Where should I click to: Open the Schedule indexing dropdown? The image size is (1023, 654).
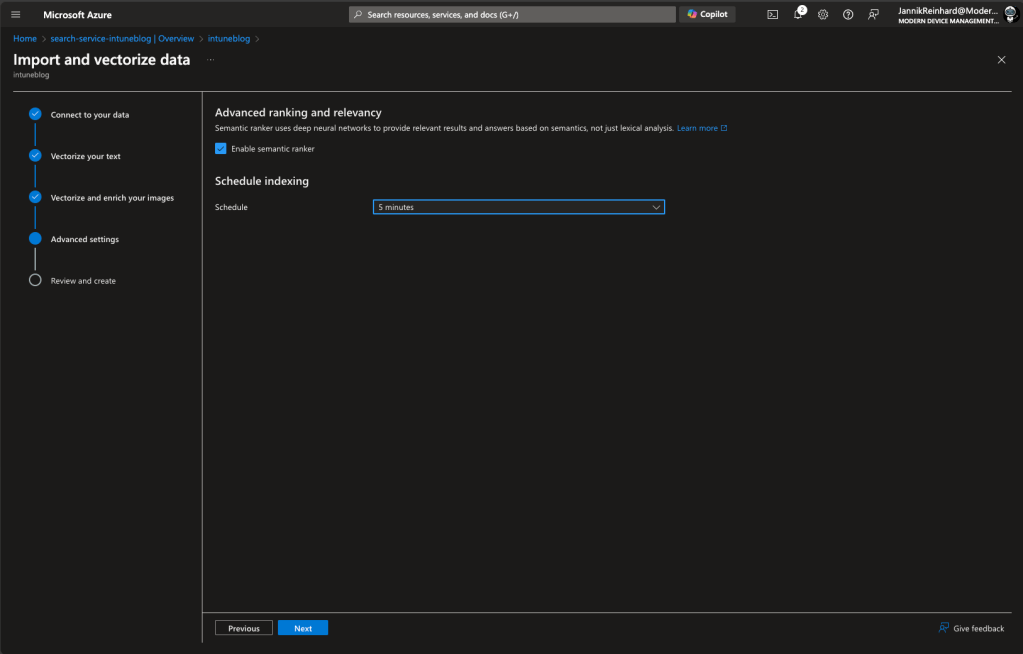click(518, 207)
